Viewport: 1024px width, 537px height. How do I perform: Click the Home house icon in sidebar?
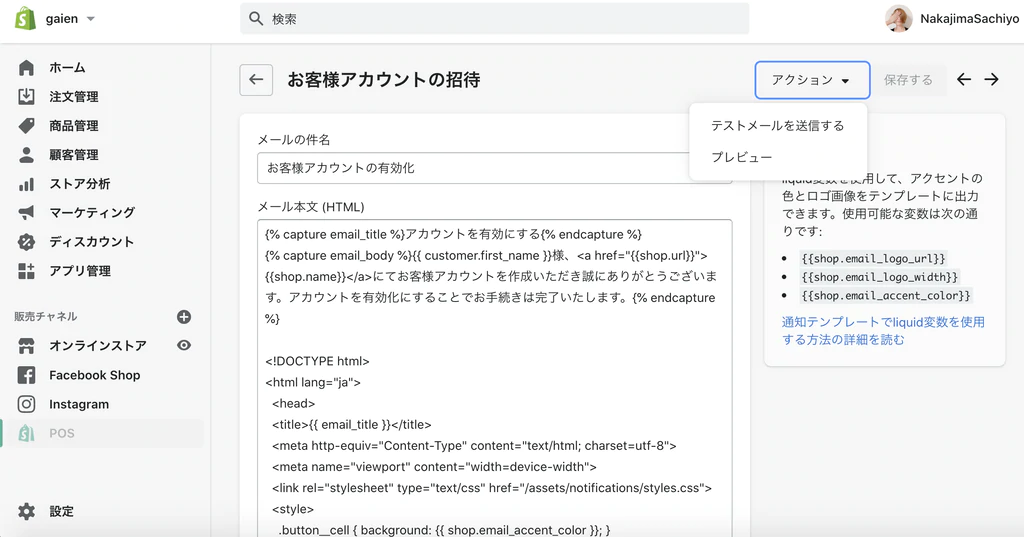click(x=27, y=68)
